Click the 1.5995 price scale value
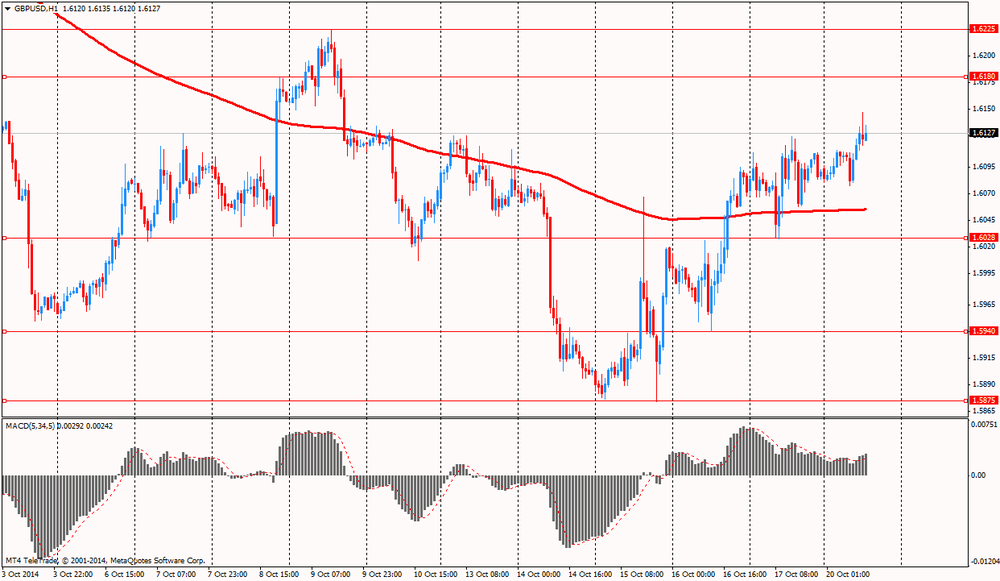Screen dimensions: 1000x581 [983, 273]
